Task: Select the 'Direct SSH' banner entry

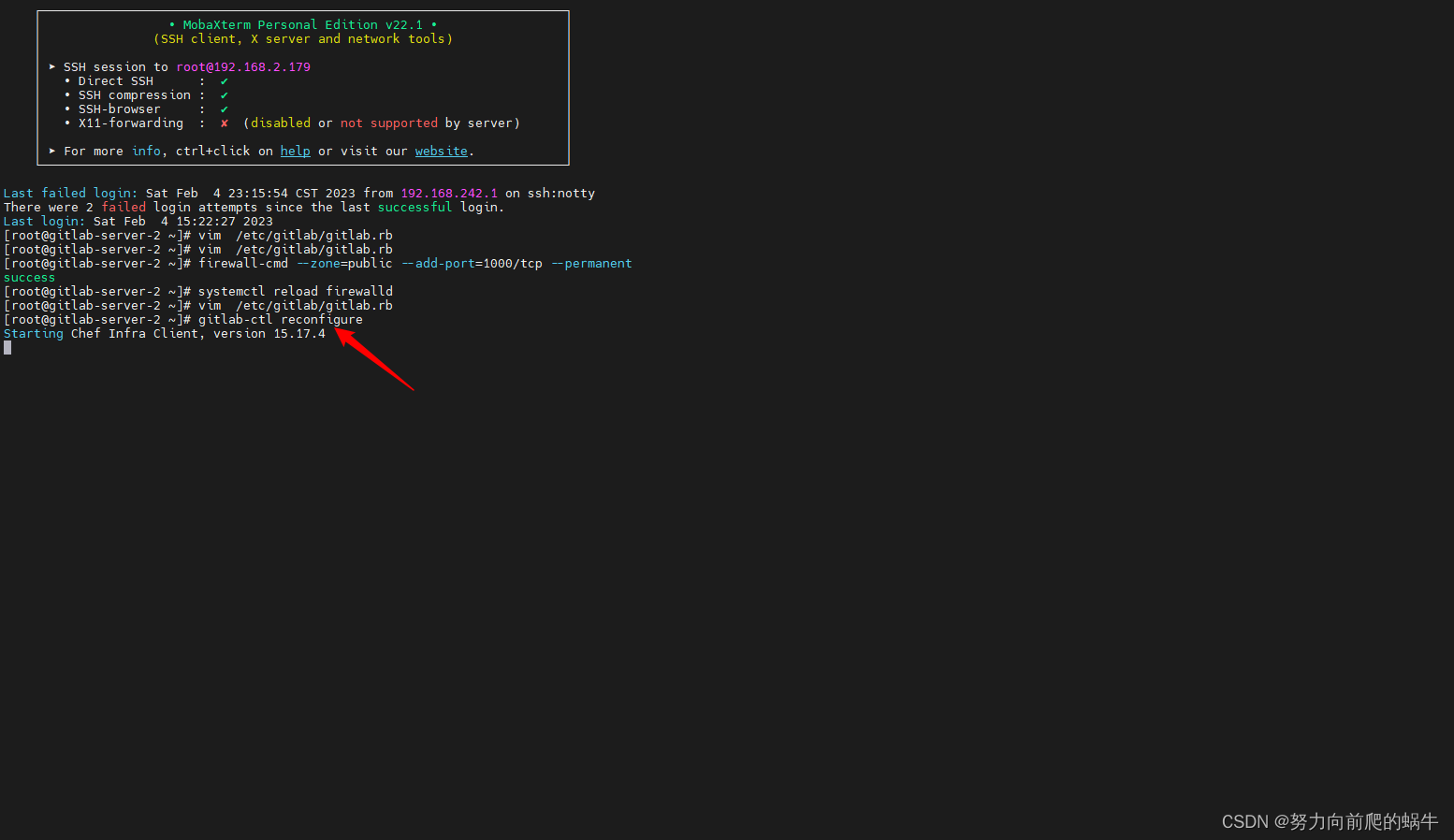Action: pos(115,80)
